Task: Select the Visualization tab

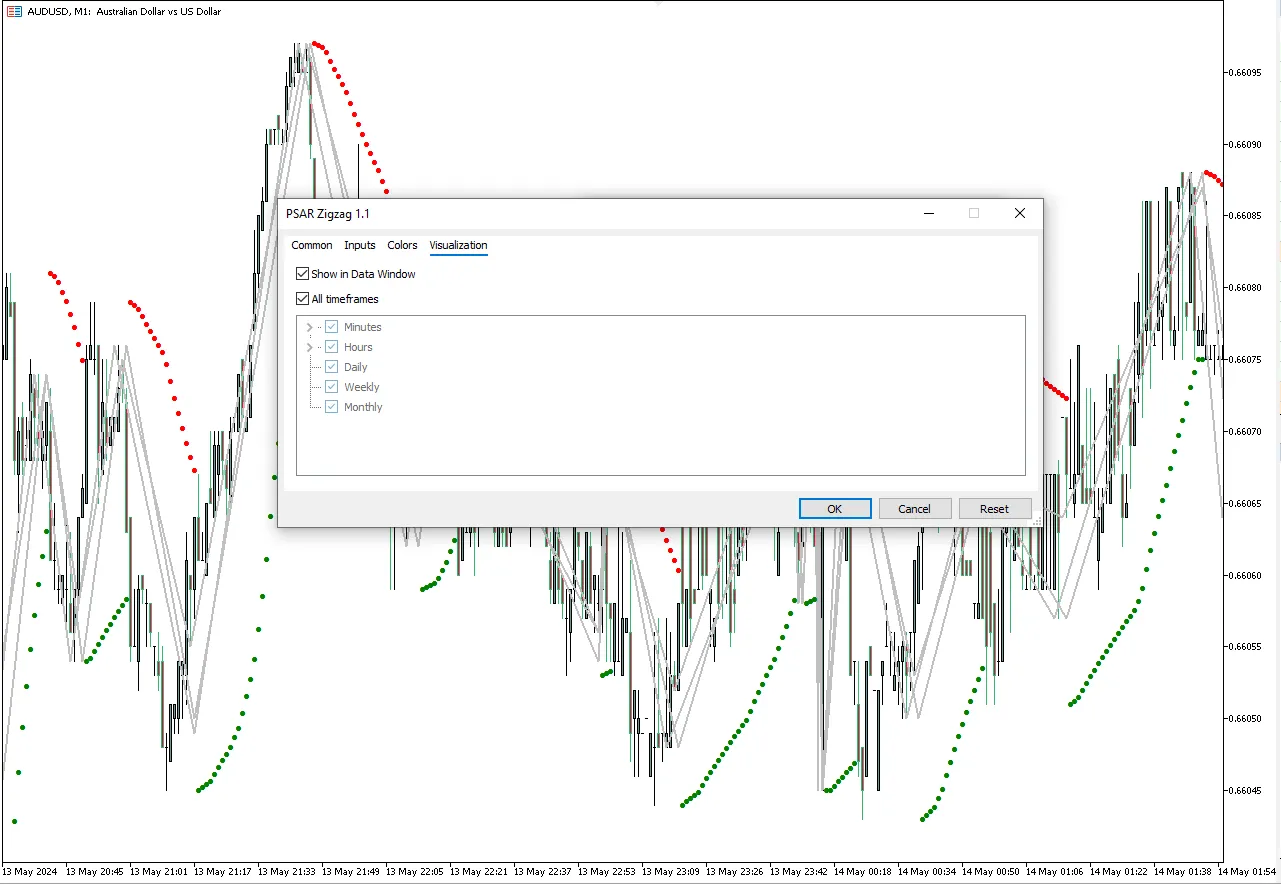Action: coord(458,245)
